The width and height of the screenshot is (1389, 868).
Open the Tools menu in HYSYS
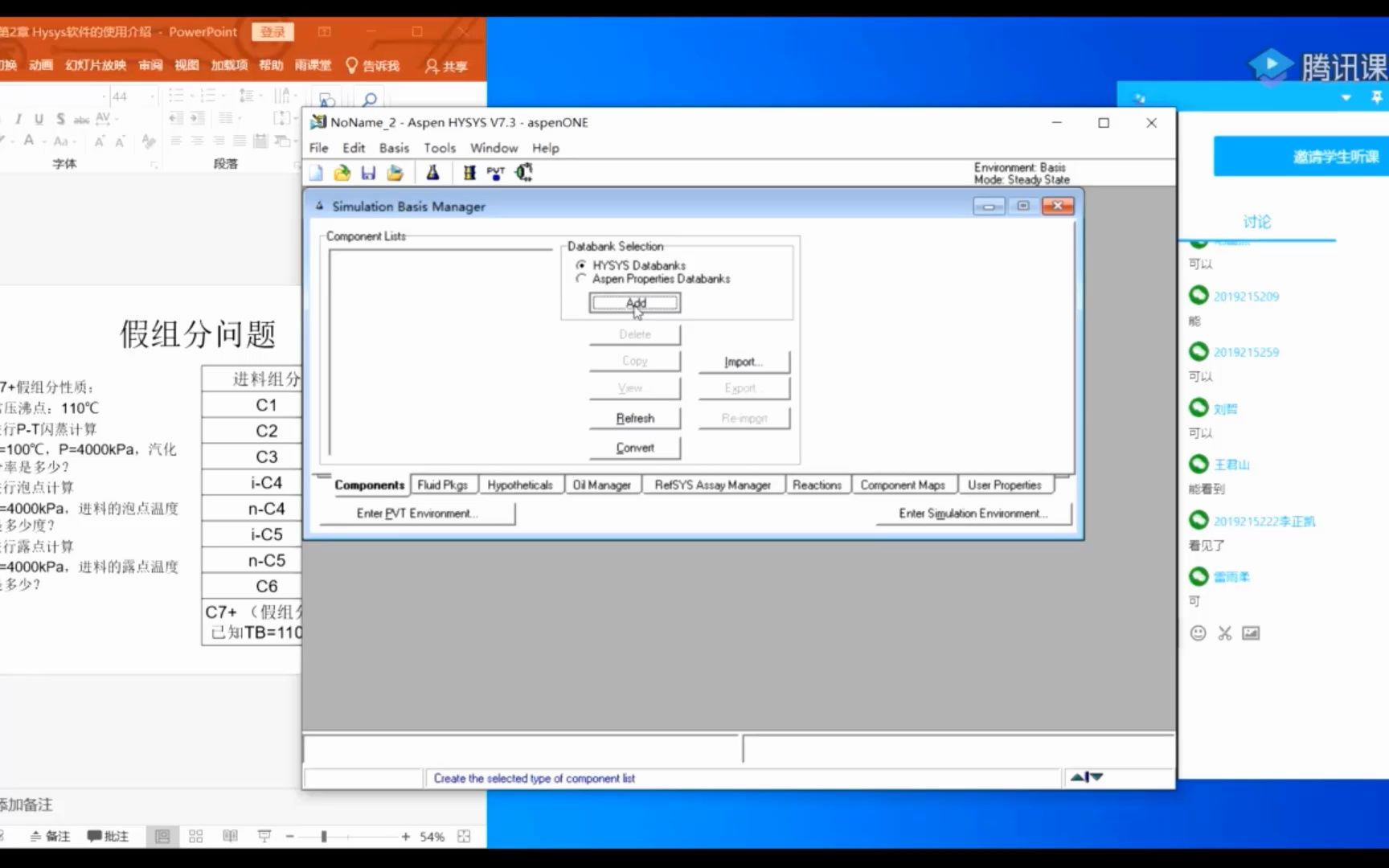pos(440,148)
